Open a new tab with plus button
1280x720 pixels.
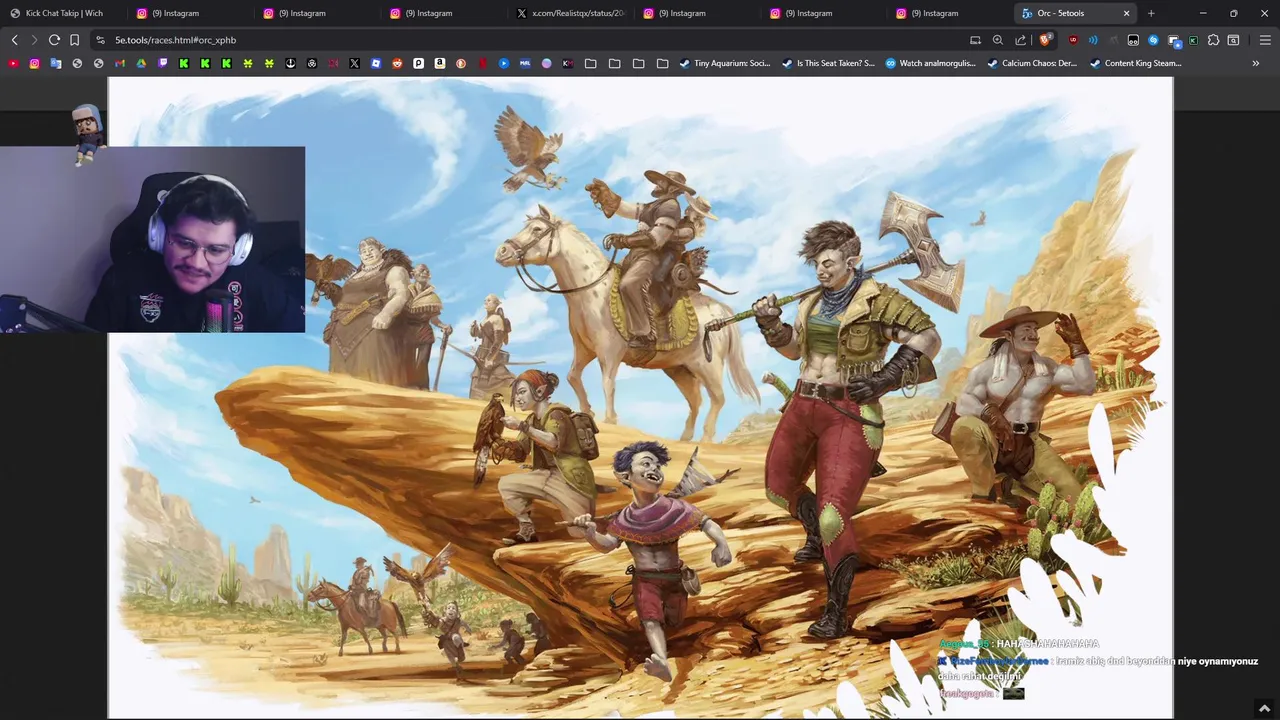click(x=1151, y=13)
